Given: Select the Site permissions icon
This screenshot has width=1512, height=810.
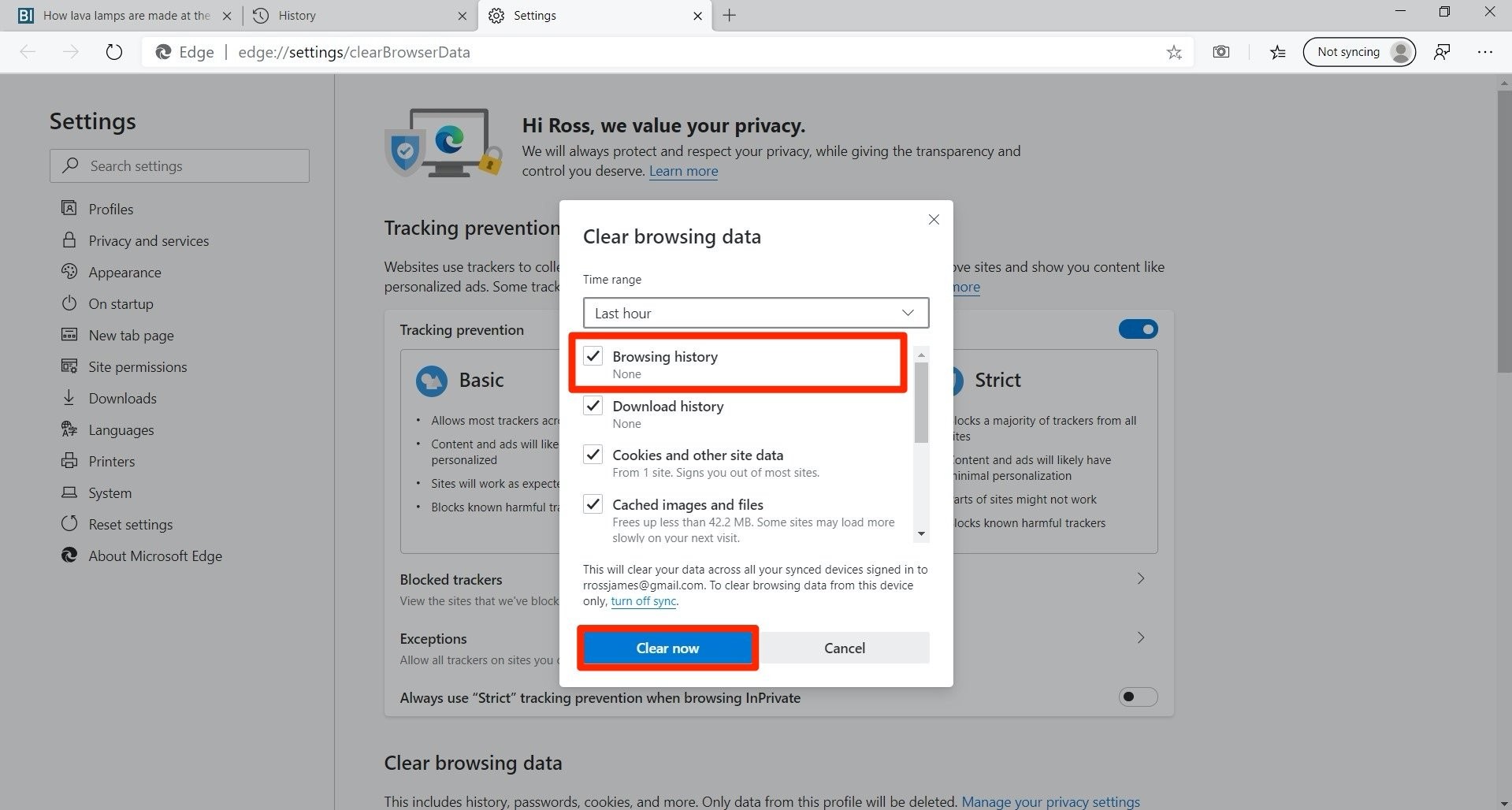Looking at the screenshot, I should tap(69, 366).
